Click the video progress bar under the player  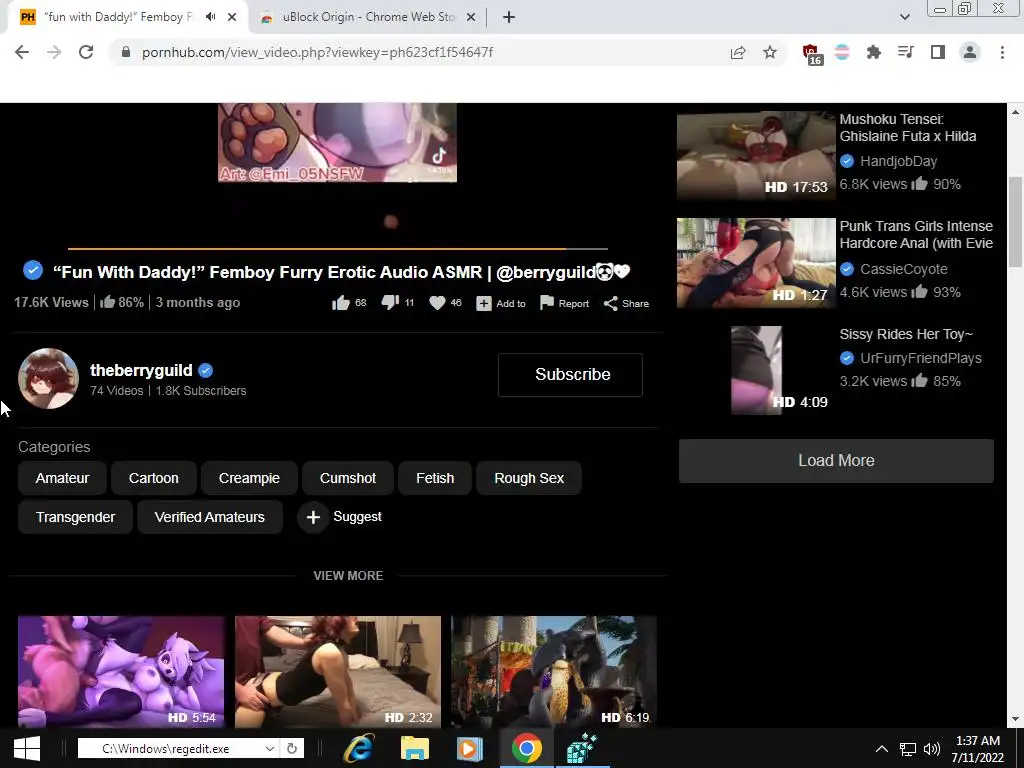[x=338, y=249]
